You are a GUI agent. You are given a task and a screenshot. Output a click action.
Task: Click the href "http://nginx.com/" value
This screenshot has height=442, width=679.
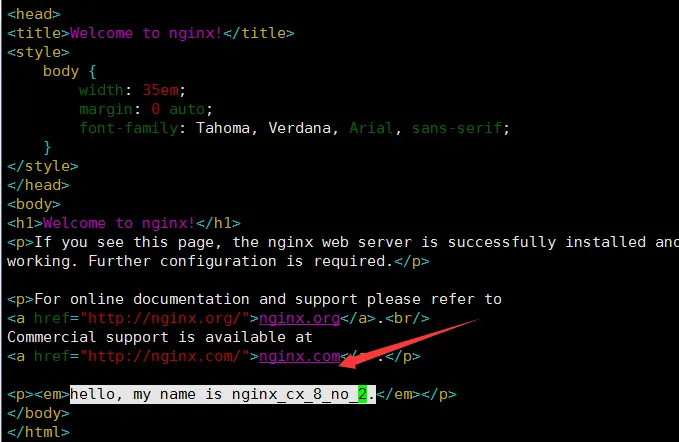click(x=164, y=356)
